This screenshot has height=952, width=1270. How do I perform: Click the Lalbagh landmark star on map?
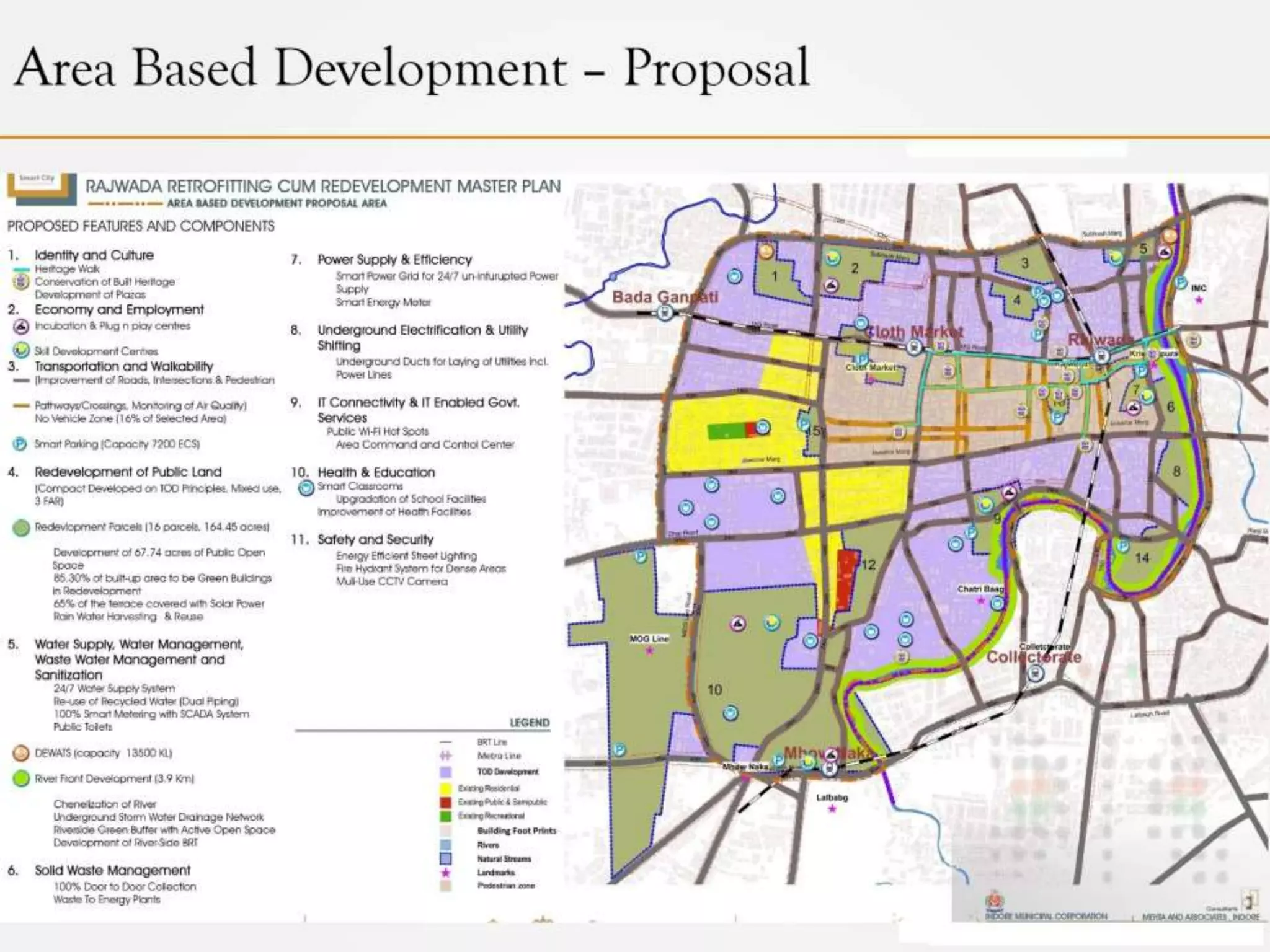coord(832,809)
